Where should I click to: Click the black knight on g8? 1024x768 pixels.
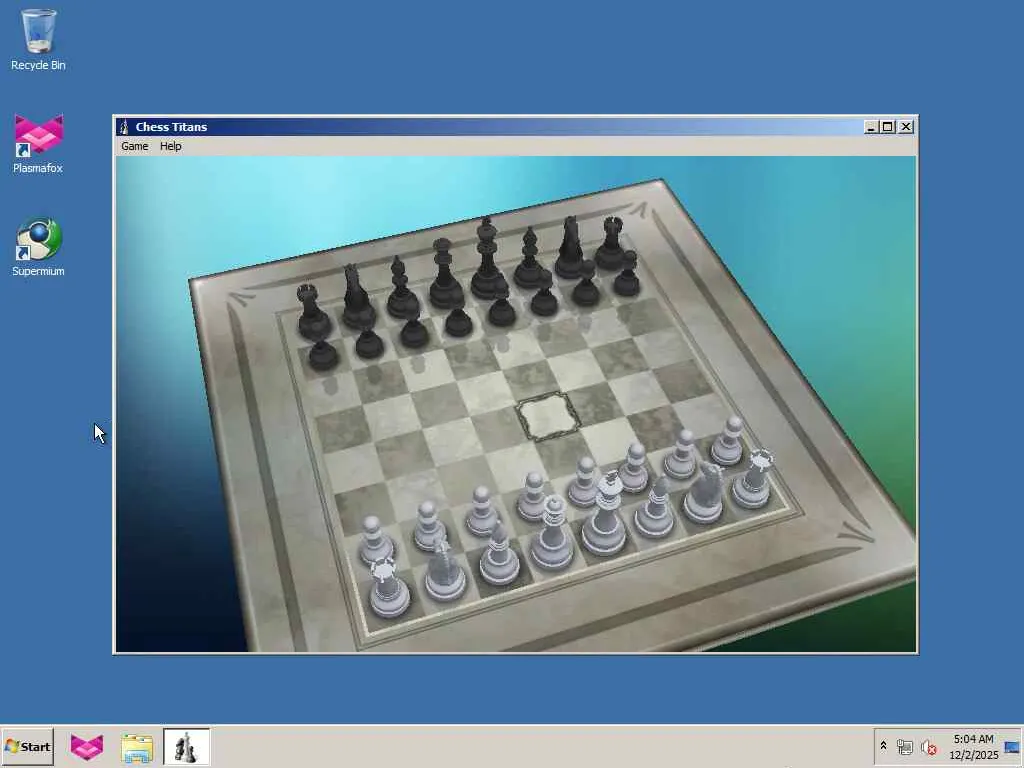point(571,249)
